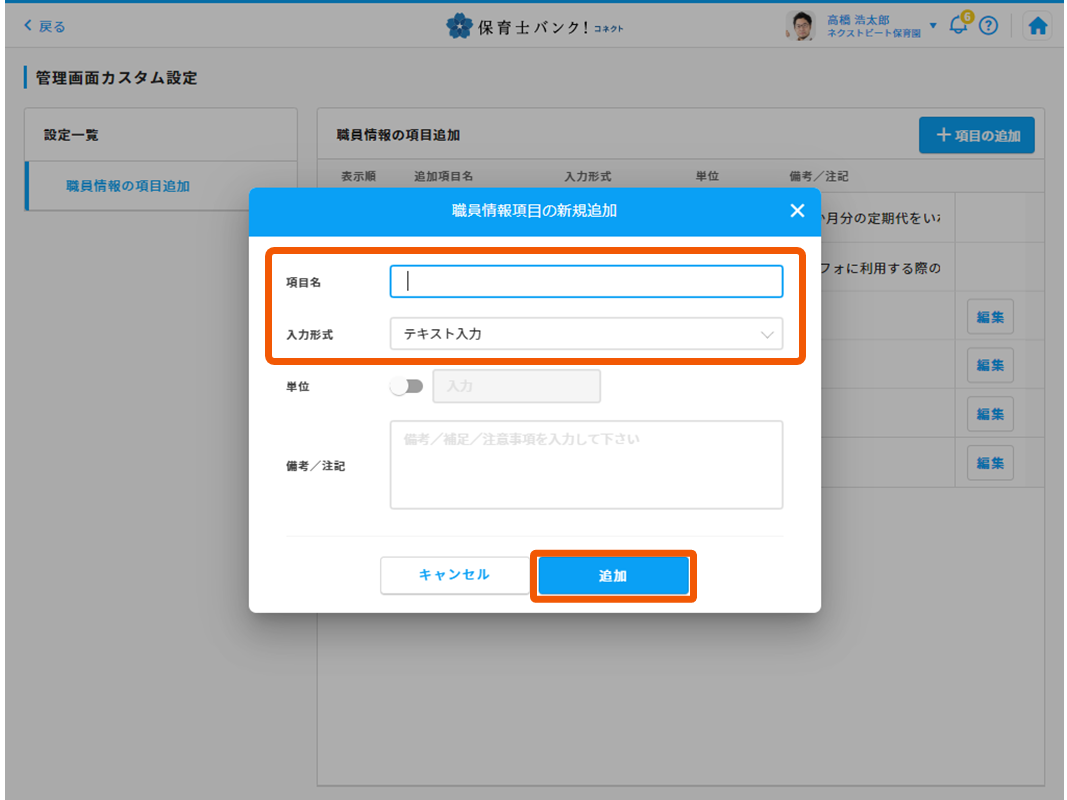
Task: Open the 入力形式 dropdown
Action: tap(586, 334)
